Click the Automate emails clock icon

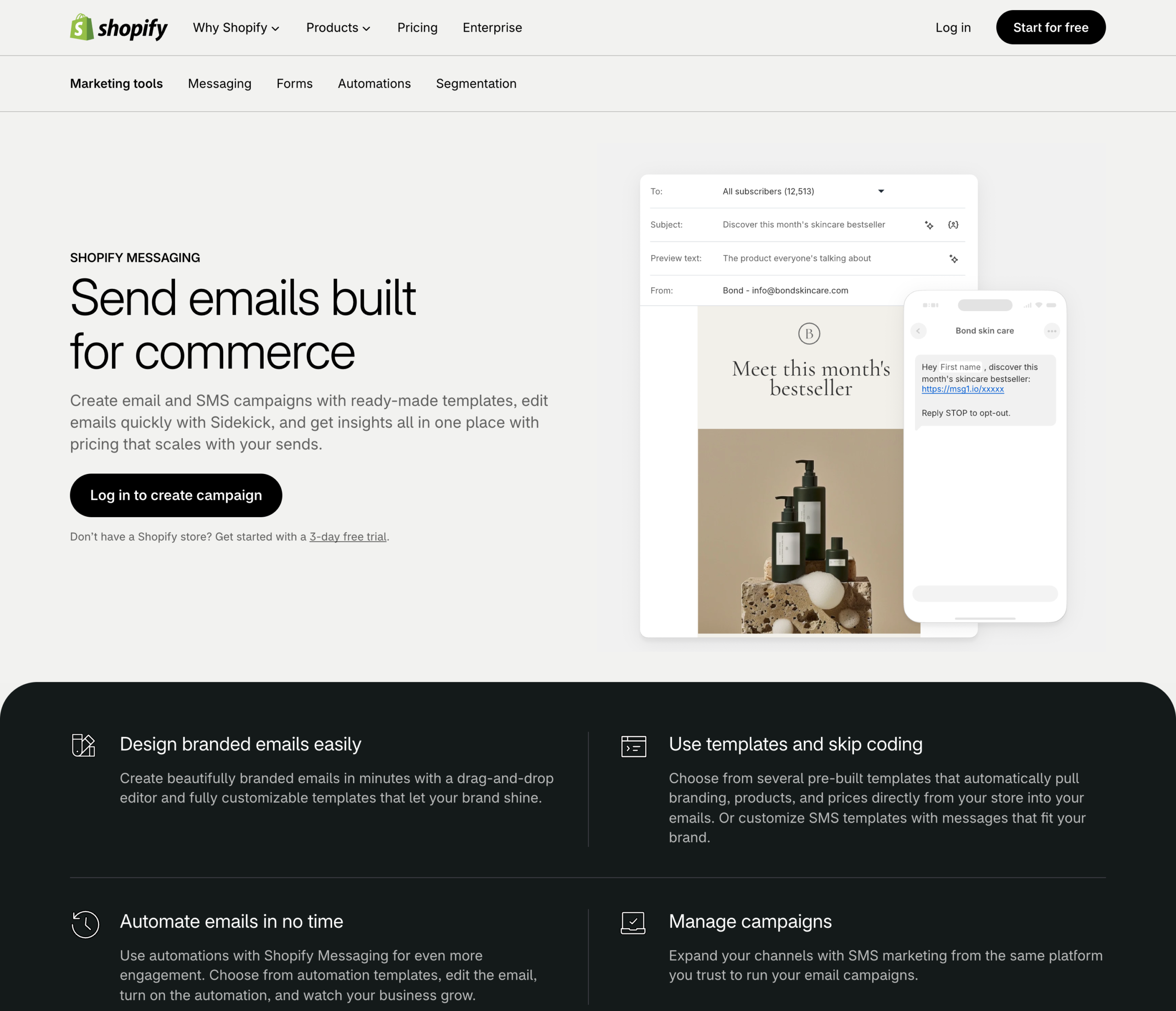[x=85, y=924]
